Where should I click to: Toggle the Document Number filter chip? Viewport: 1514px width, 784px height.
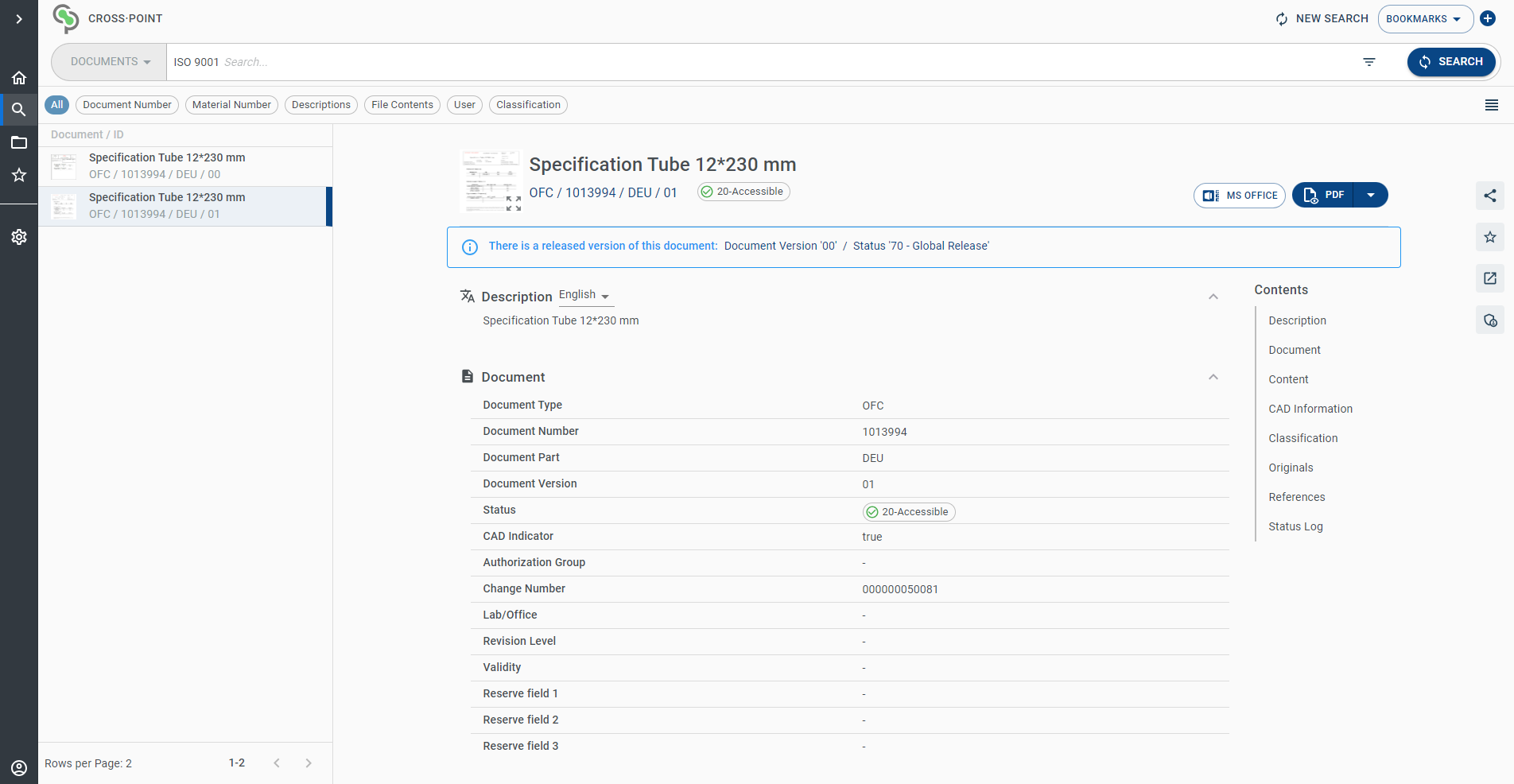point(127,105)
